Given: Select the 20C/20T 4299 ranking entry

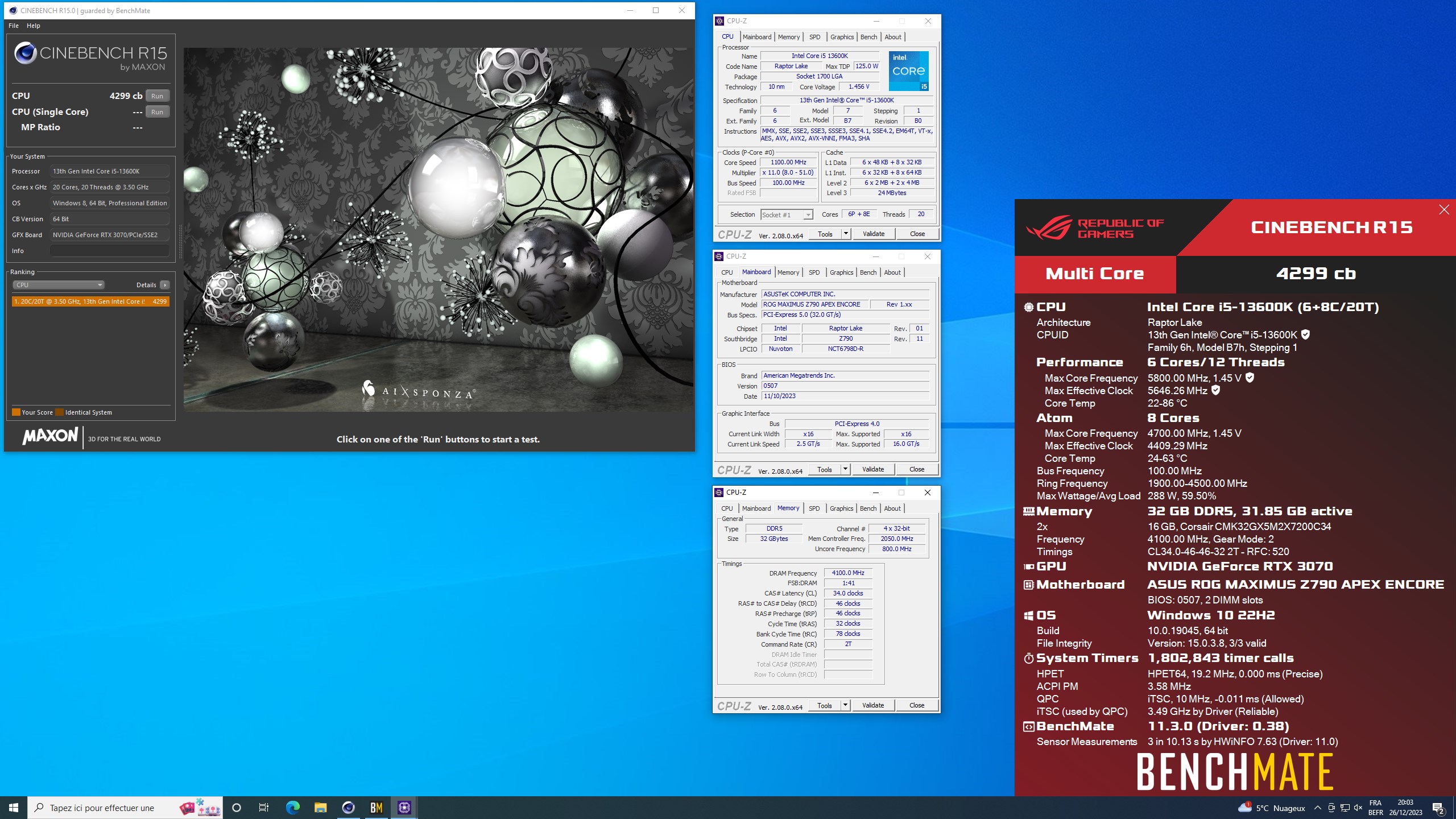Looking at the screenshot, I should 90,301.
